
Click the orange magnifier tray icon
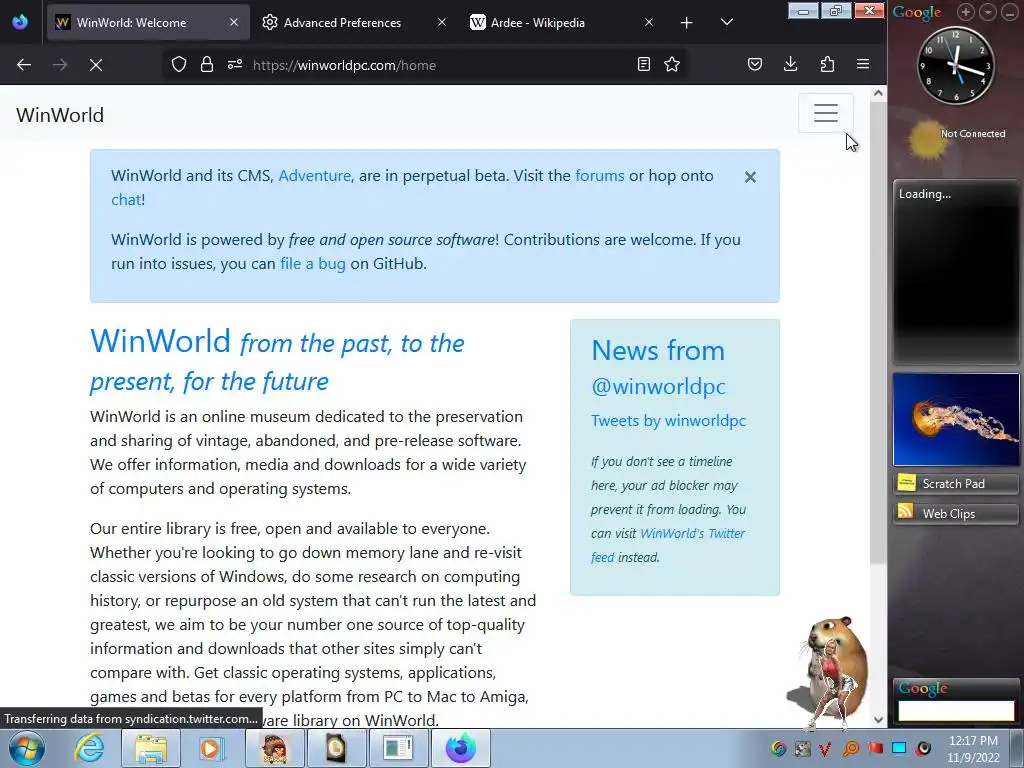(851, 748)
